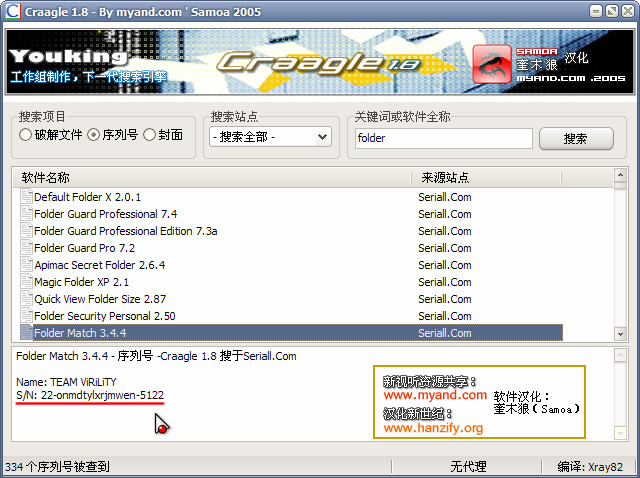Click the Craagle app icon in title bar

(x=12, y=11)
